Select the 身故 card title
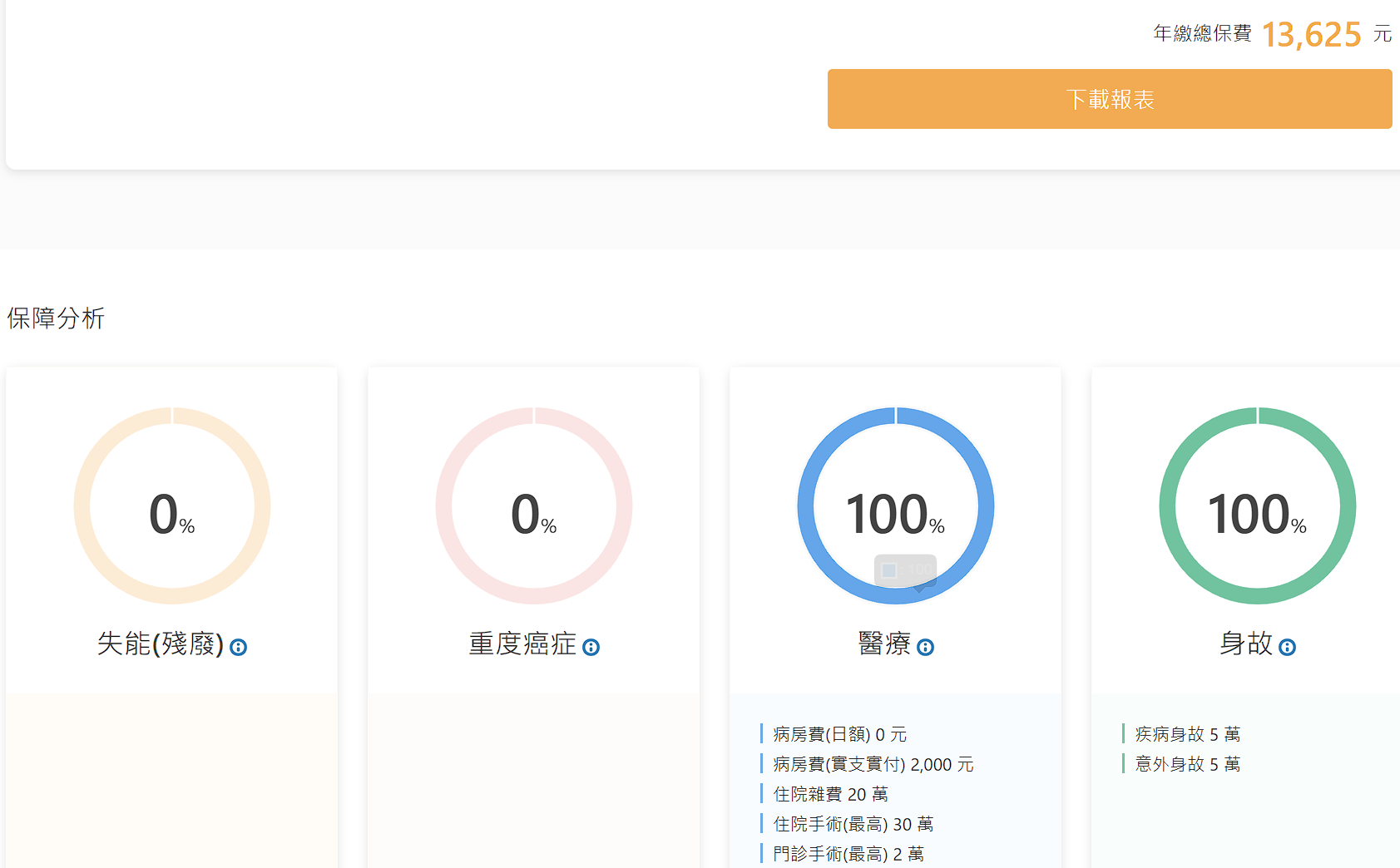This screenshot has height=868, width=1400. 1245,644
